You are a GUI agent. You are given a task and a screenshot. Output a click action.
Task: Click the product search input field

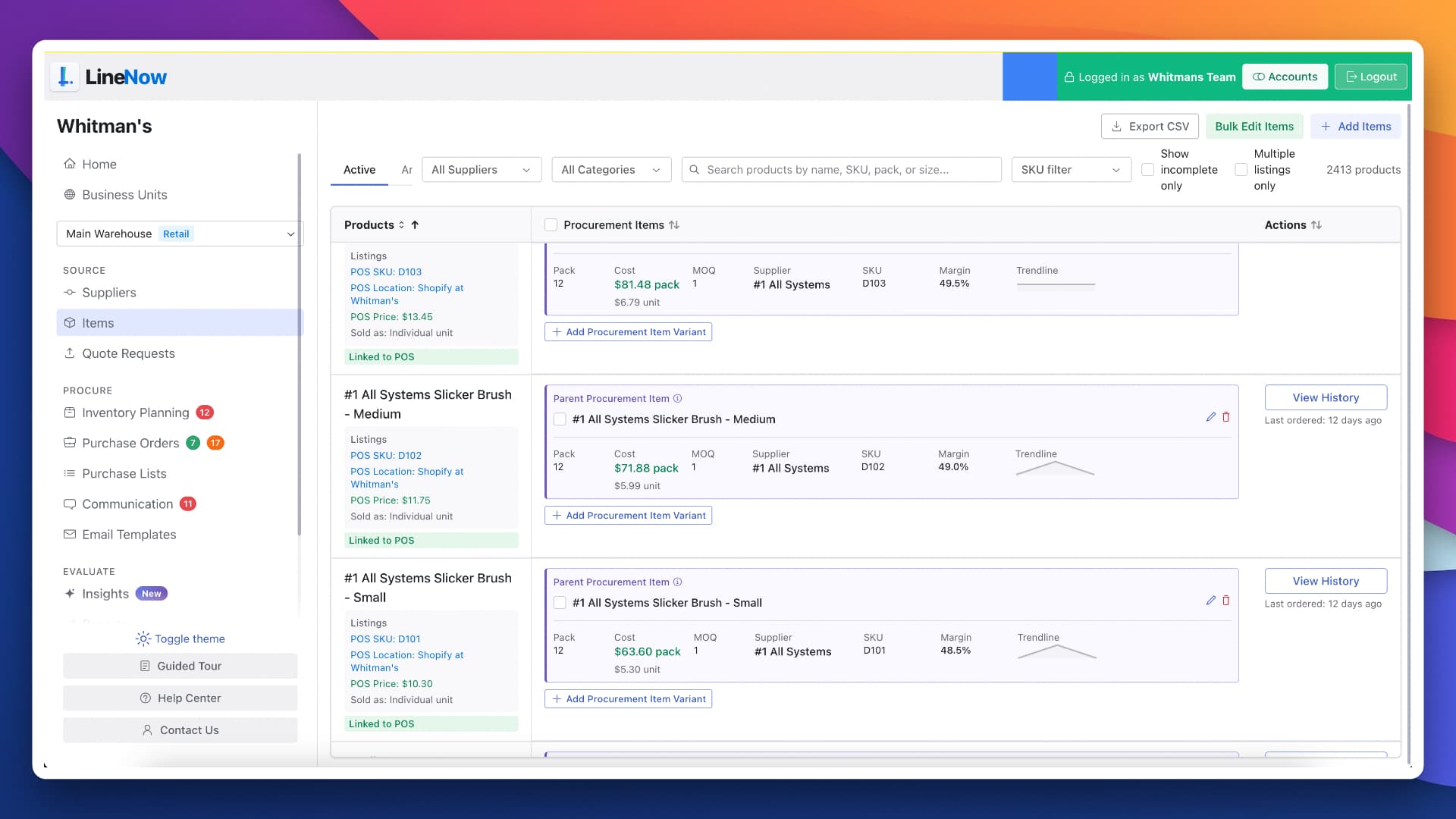(842, 170)
